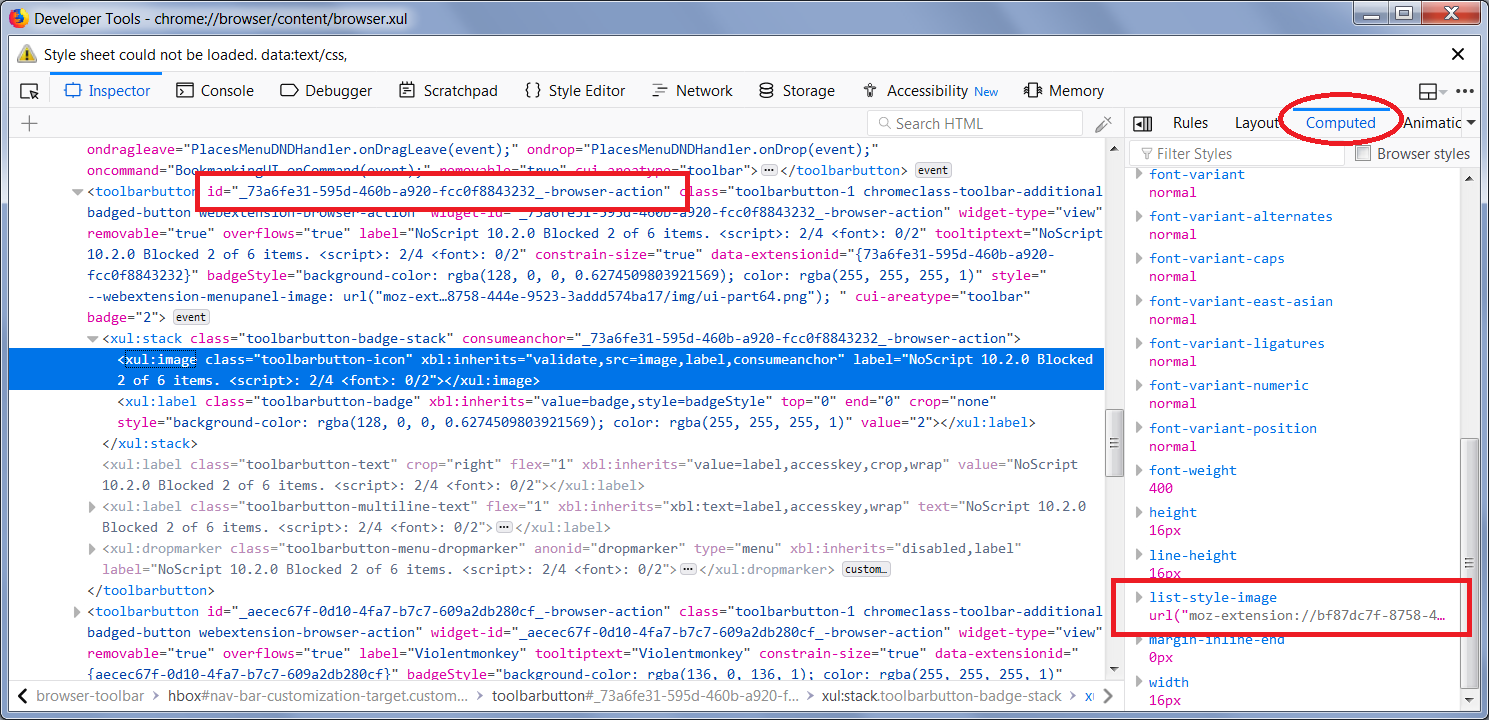This screenshot has height=720, width=1489.
Task: Open the dock mode layout icon
Action: (1432, 91)
